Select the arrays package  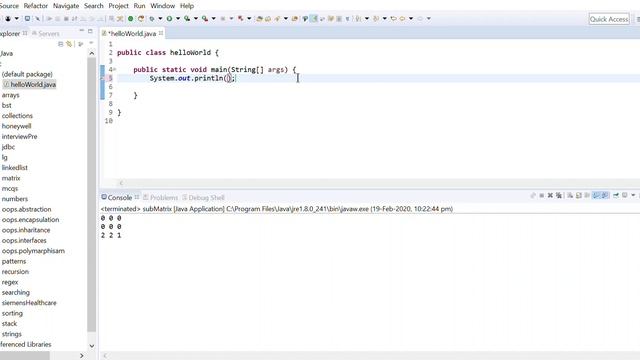(11, 95)
